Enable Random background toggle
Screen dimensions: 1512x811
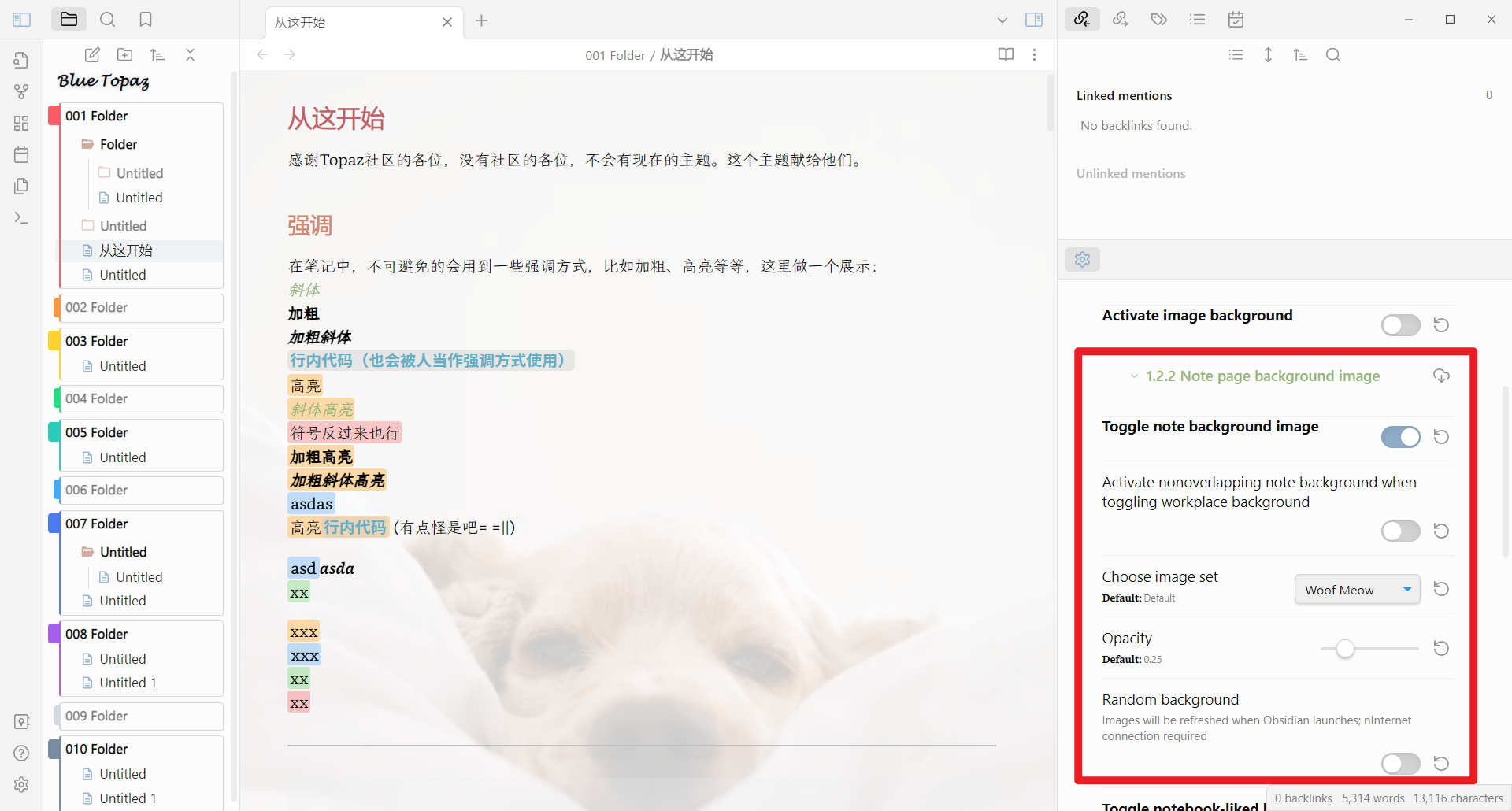pos(1400,763)
